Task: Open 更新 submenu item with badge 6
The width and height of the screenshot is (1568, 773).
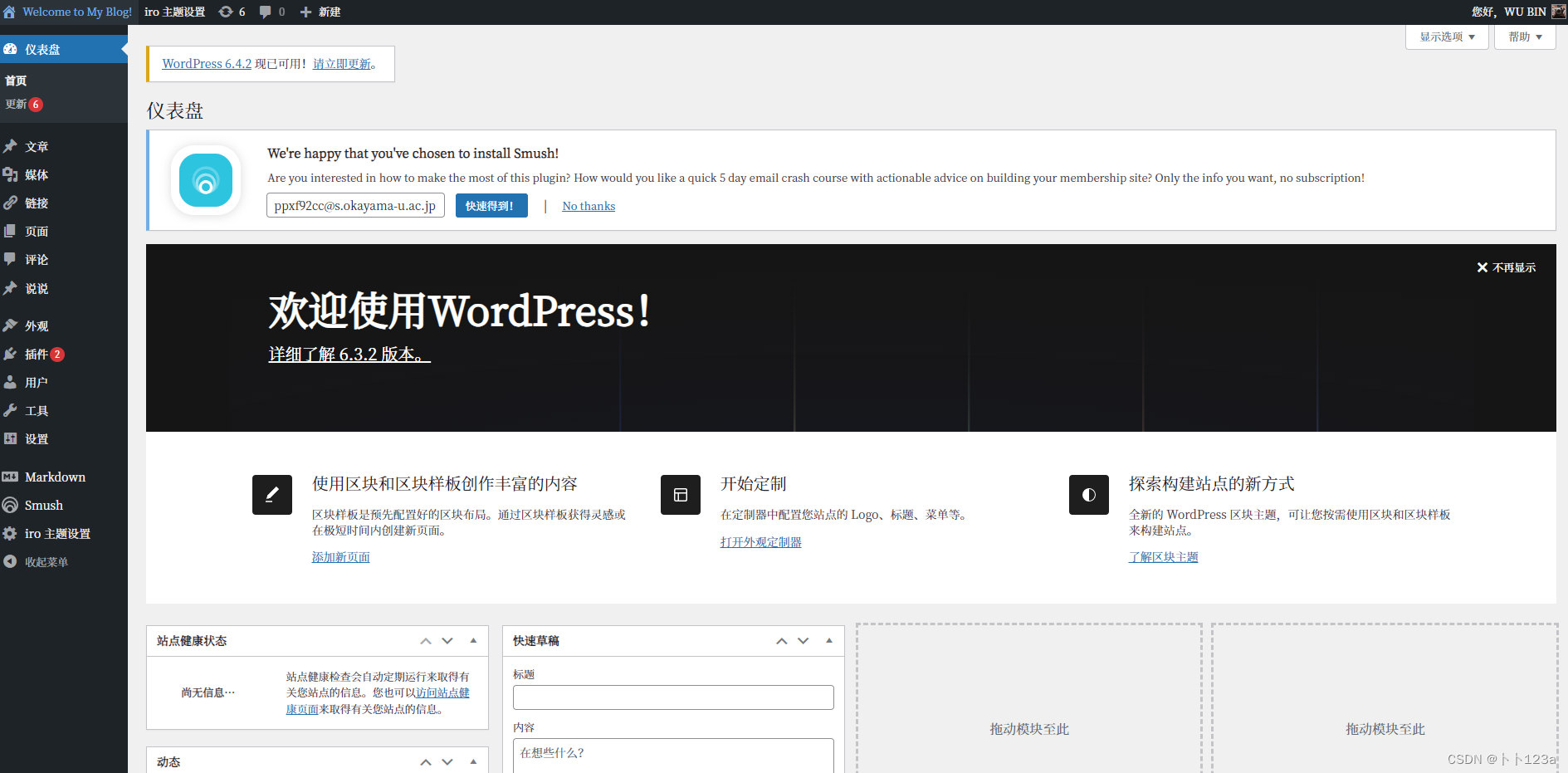Action: (x=24, y=104)
